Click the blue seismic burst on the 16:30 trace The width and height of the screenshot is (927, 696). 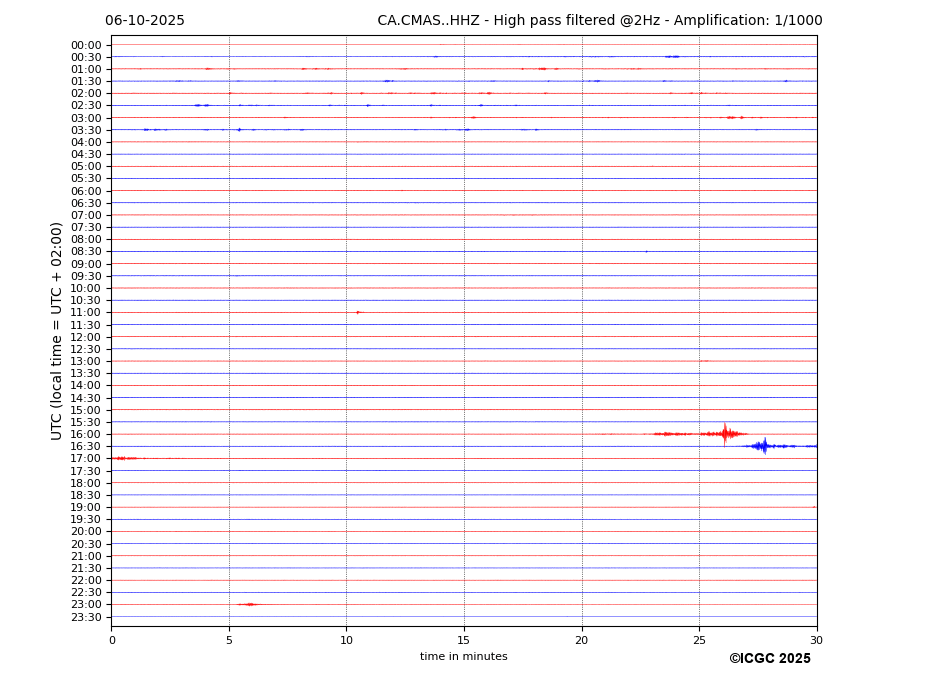(x=764, y=446)
